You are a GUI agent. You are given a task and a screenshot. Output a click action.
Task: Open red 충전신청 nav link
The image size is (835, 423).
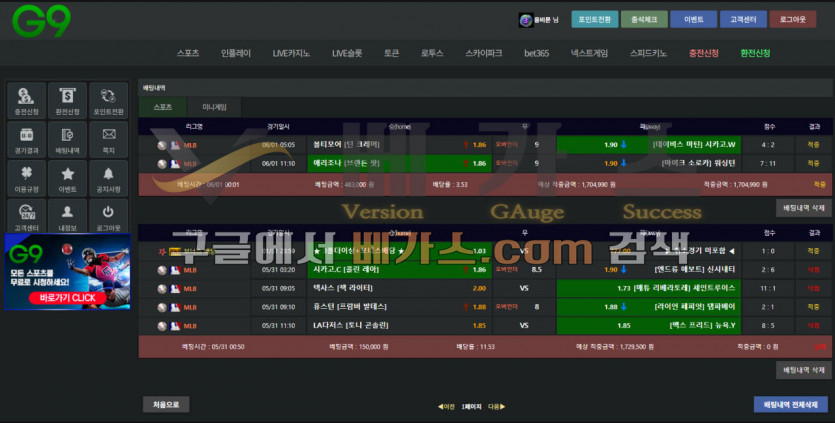click(703, 53)
